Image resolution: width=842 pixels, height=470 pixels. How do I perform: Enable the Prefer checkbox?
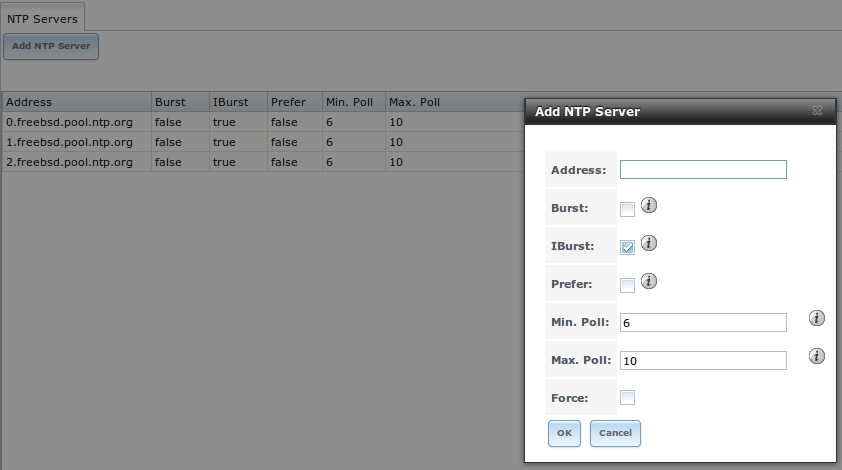(627, 285)
